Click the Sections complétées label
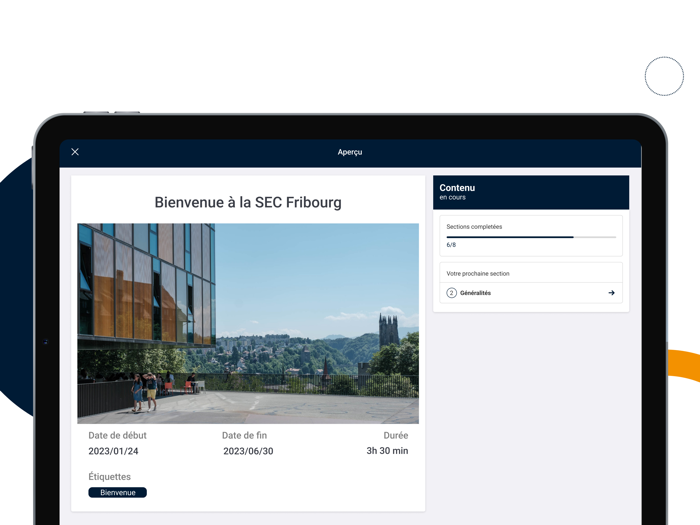The width and height of the screenshot is (700, 525). 474,227
